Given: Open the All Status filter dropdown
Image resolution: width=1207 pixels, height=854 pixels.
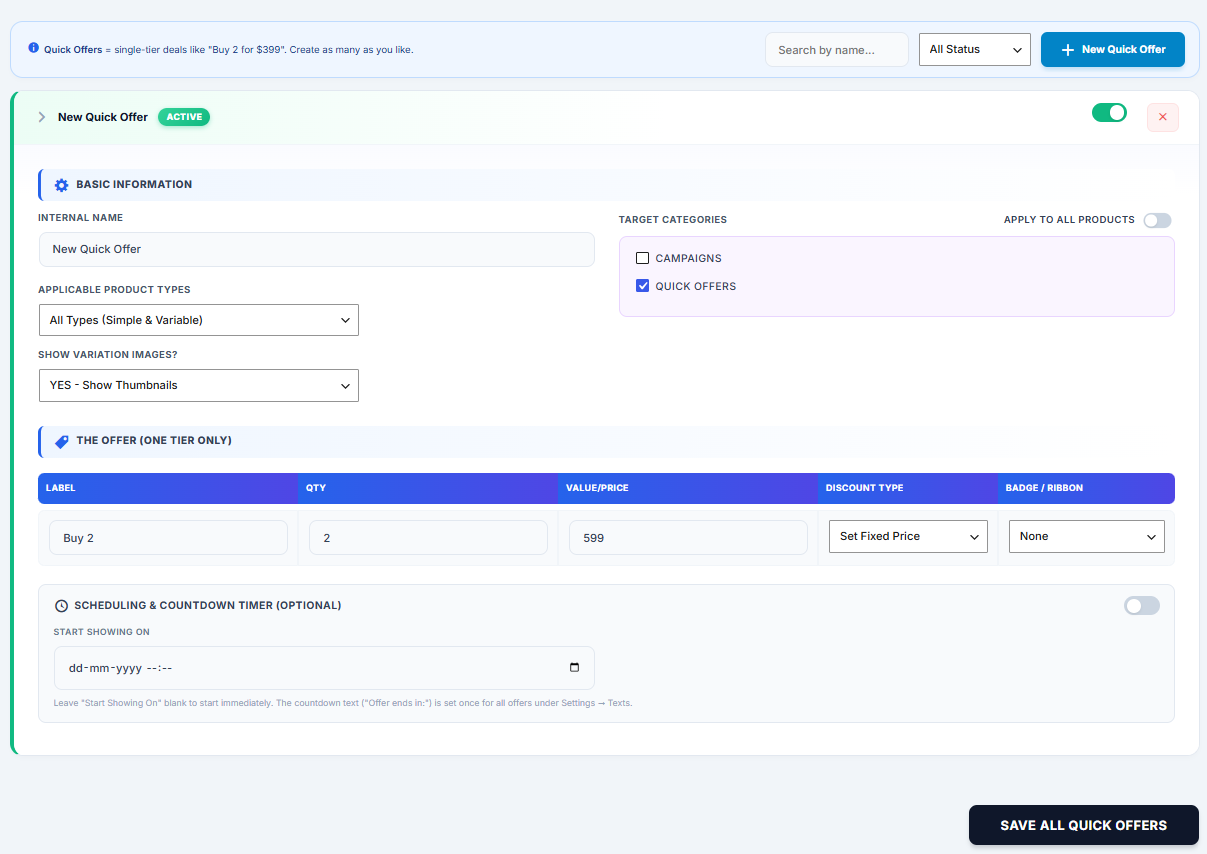Looking at the screenshot, I should pyautogui.click(x=975, y=50).
